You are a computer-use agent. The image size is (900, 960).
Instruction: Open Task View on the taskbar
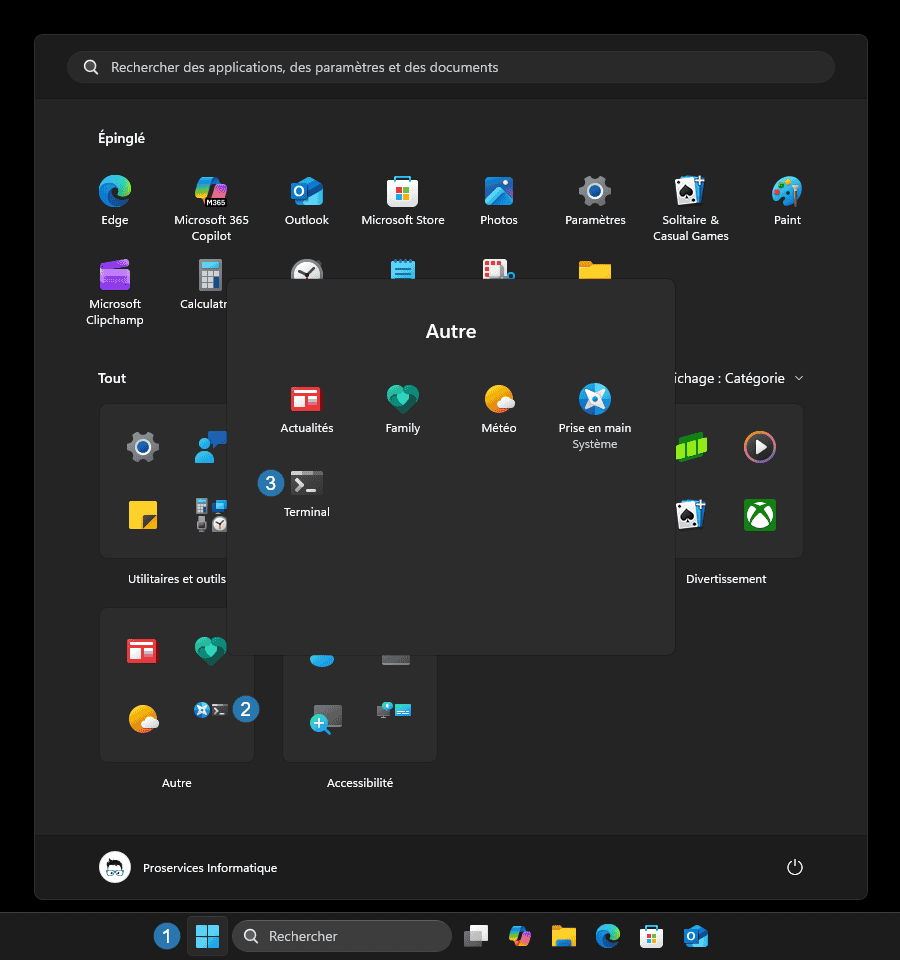[x=476, y=936]
